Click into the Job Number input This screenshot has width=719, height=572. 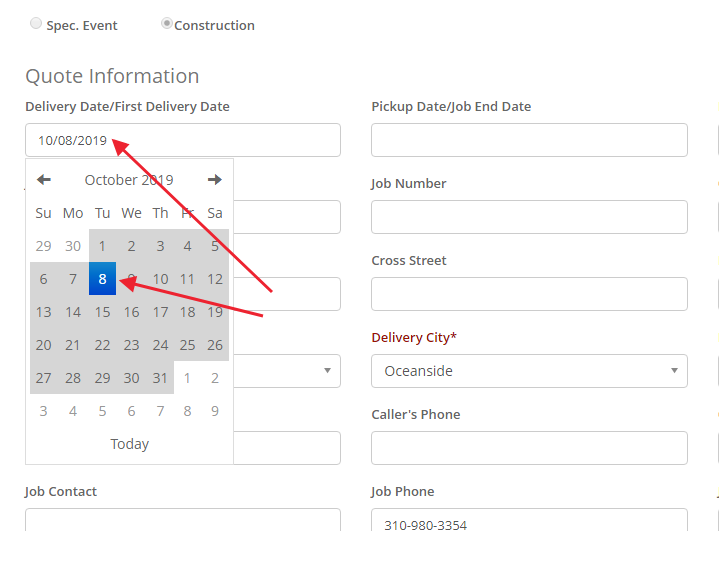coord(529,217)
